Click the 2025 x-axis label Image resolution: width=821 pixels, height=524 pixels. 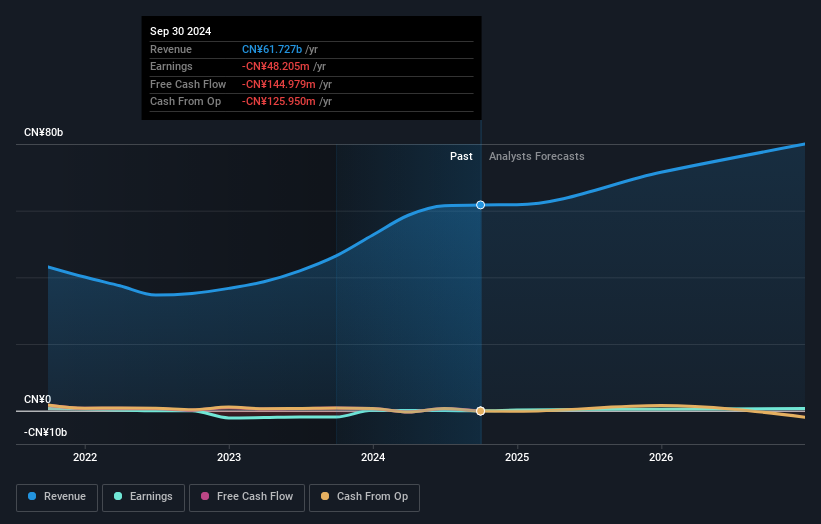tap(517, 457)
